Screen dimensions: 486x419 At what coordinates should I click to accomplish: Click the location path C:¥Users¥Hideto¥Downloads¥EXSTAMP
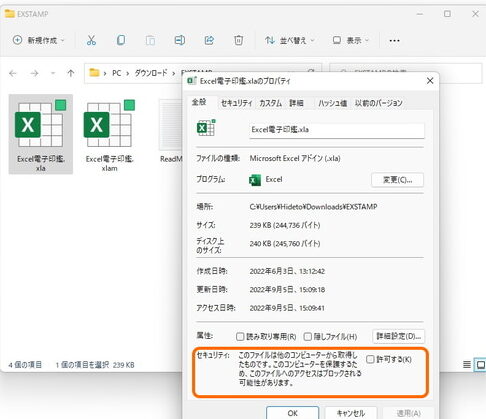pos(313,207)
